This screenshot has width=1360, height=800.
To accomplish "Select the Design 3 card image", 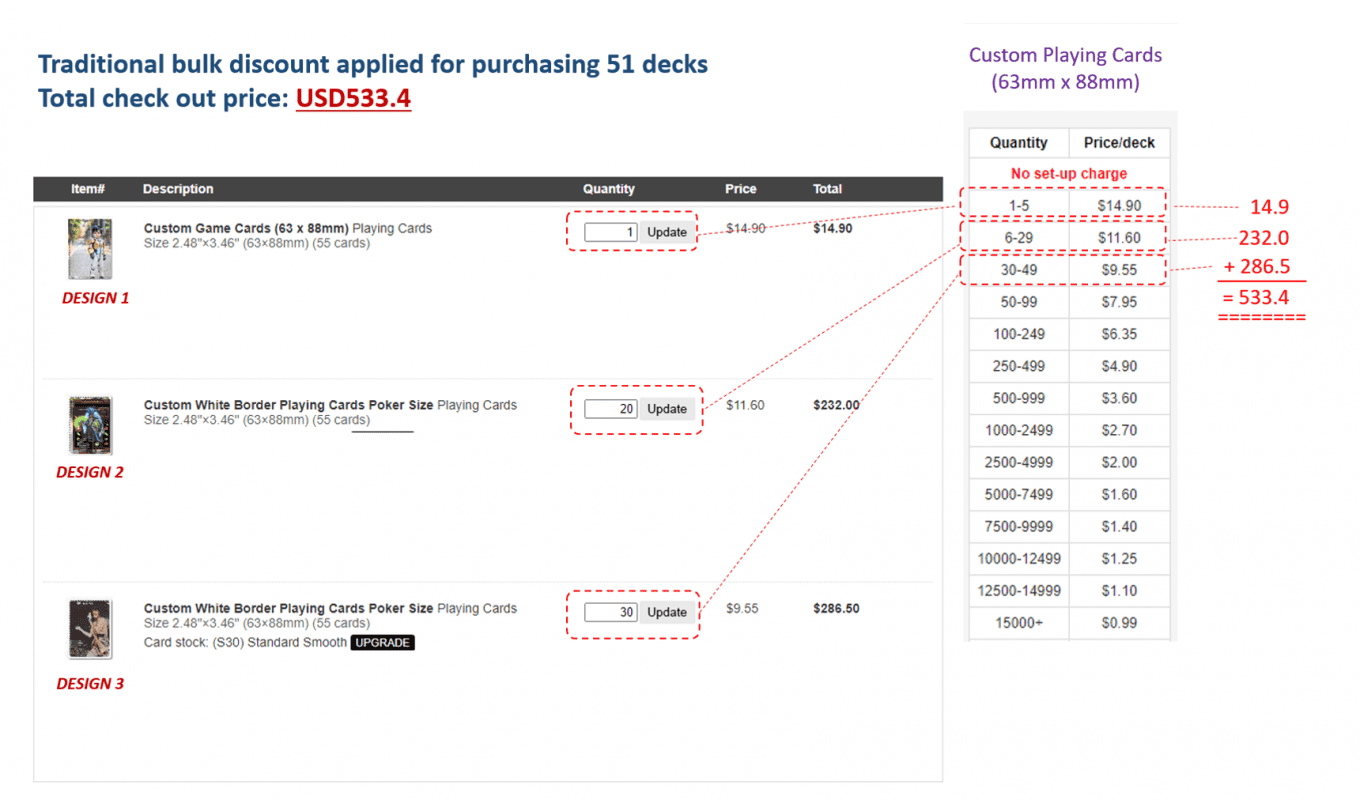I will click(90, 628).
